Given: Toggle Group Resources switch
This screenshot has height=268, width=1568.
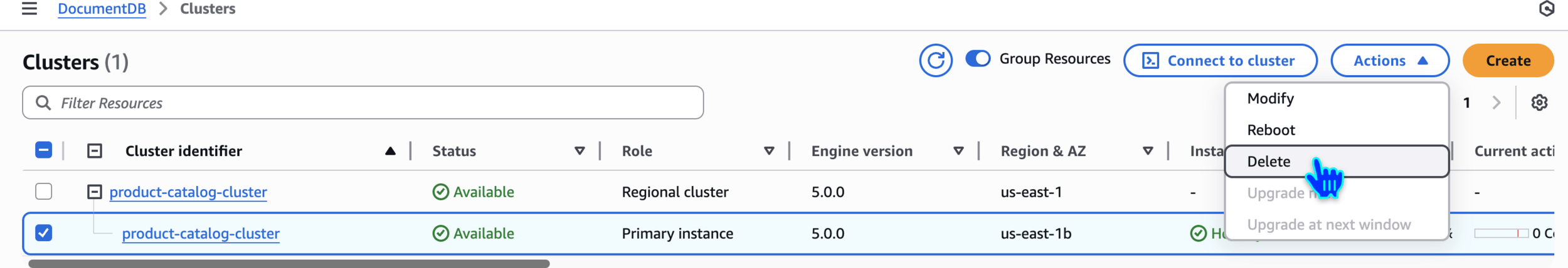Looking at the screenshot, I should click(978, 59).
